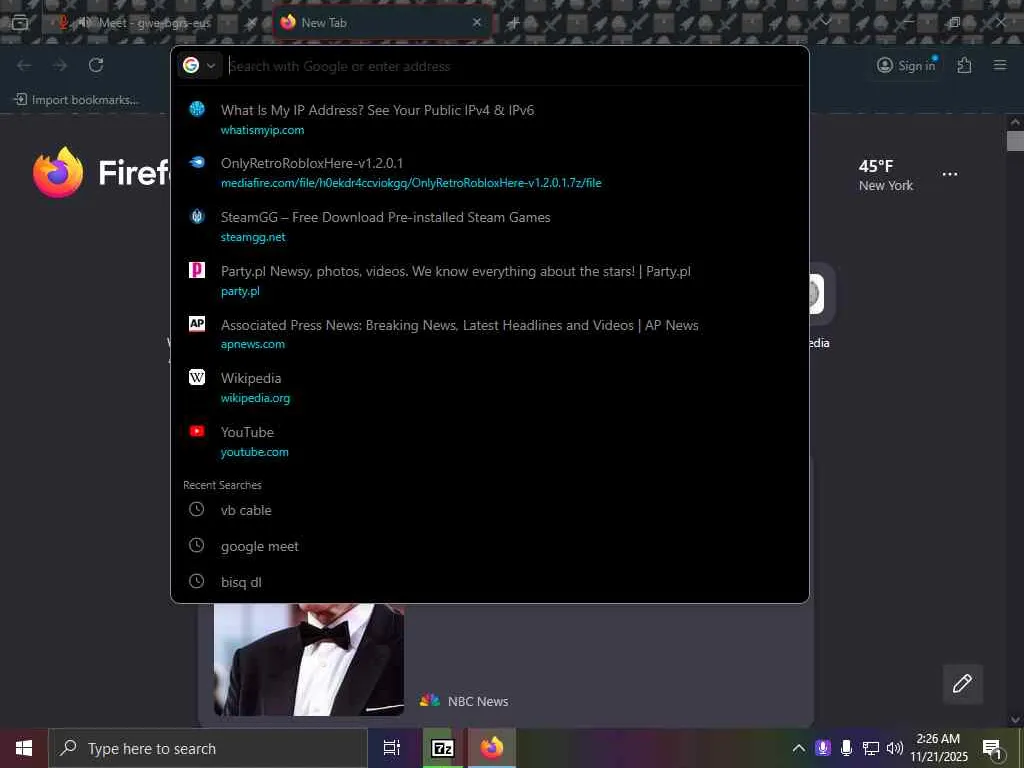Reload the current page
The height and width of the screenshot is (768, 1024).
click(96, 65)
